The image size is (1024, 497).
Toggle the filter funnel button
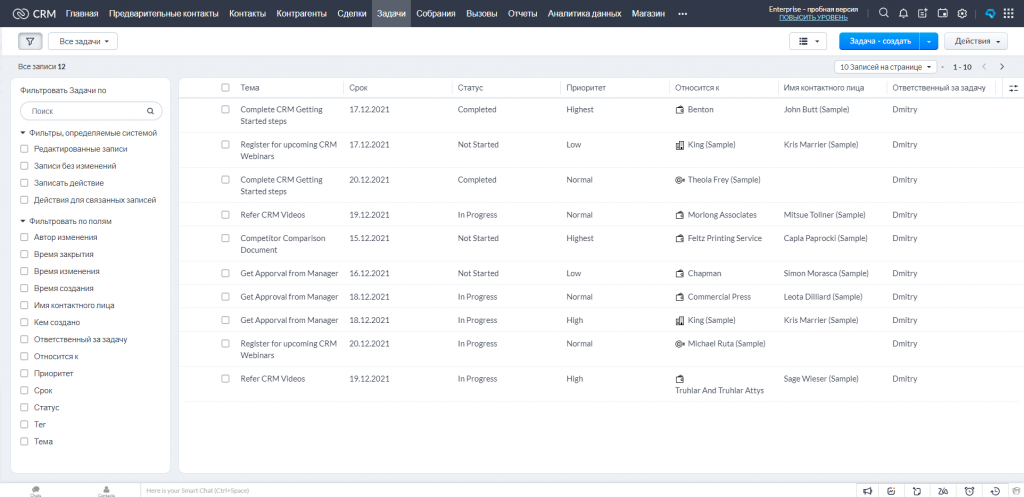(x=30, y=41)
